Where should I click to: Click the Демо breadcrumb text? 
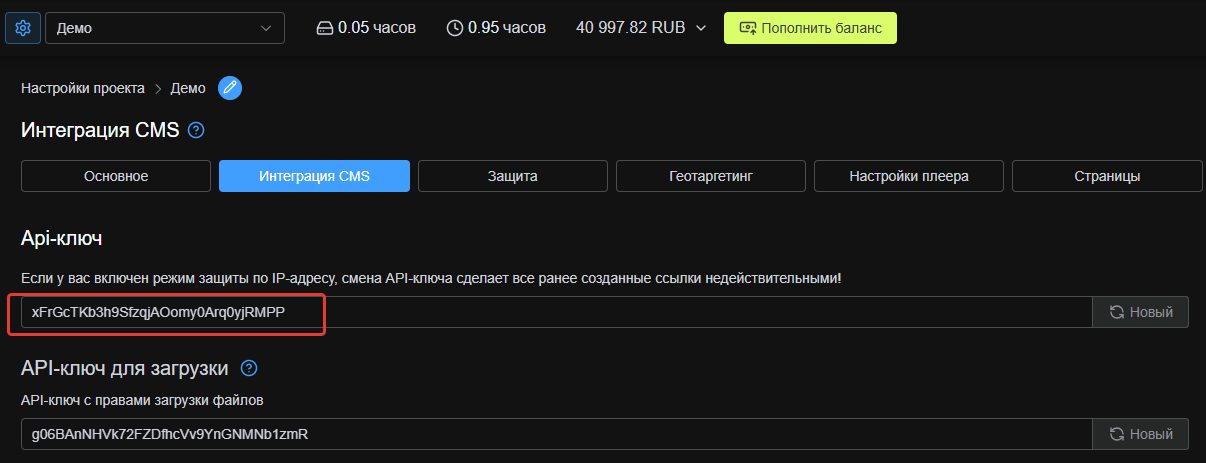point(188,88)
